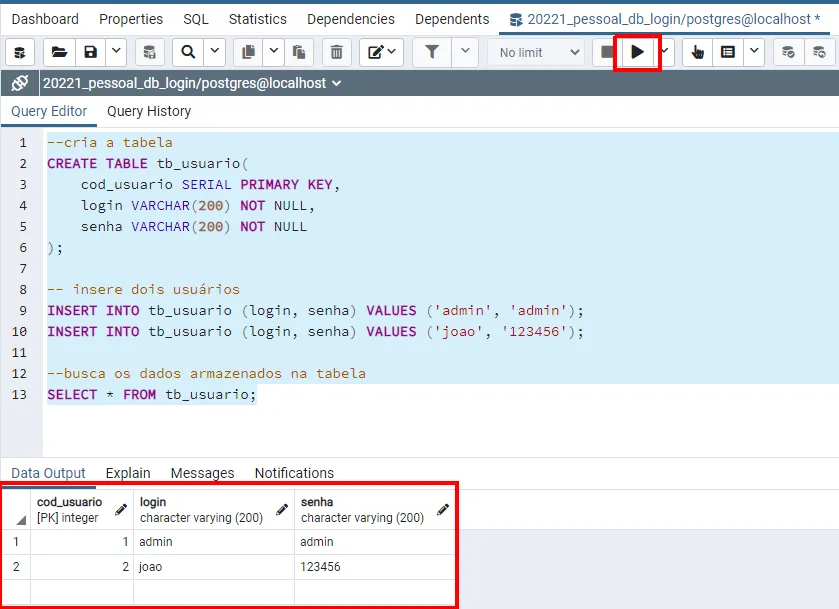Show the Notifications tab

(294, 473)
